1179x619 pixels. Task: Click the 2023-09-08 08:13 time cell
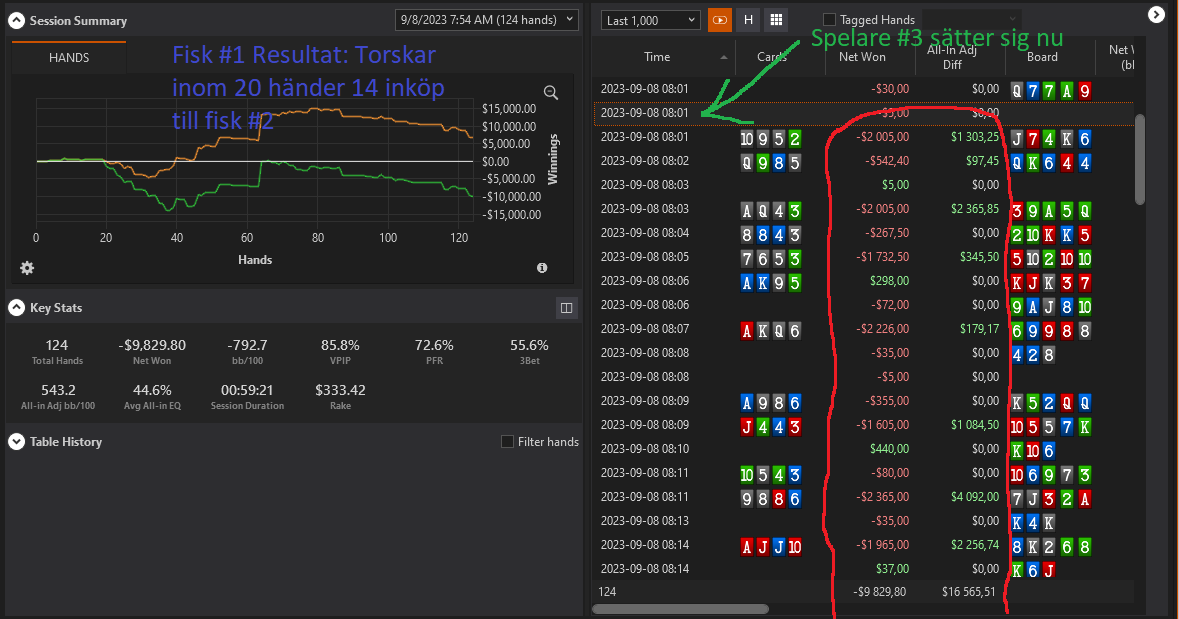(644, 521)
